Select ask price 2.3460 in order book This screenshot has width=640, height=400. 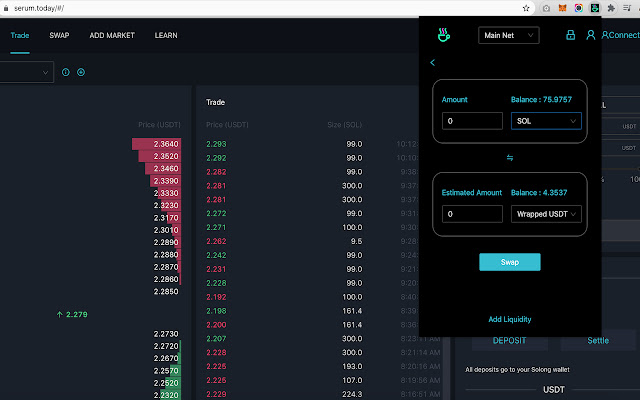pos(166,169)
